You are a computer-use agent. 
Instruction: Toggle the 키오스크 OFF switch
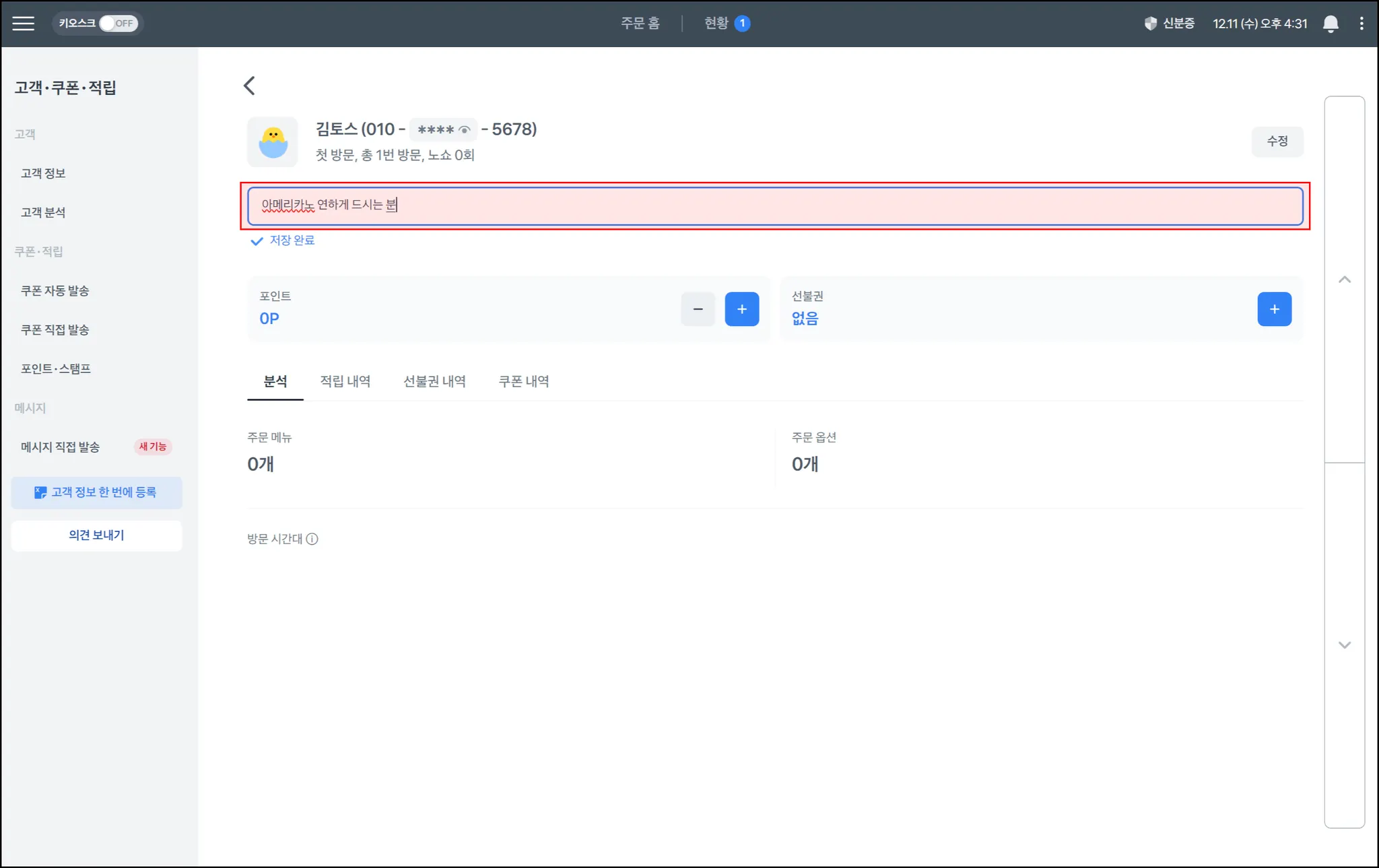coord(119,24)
